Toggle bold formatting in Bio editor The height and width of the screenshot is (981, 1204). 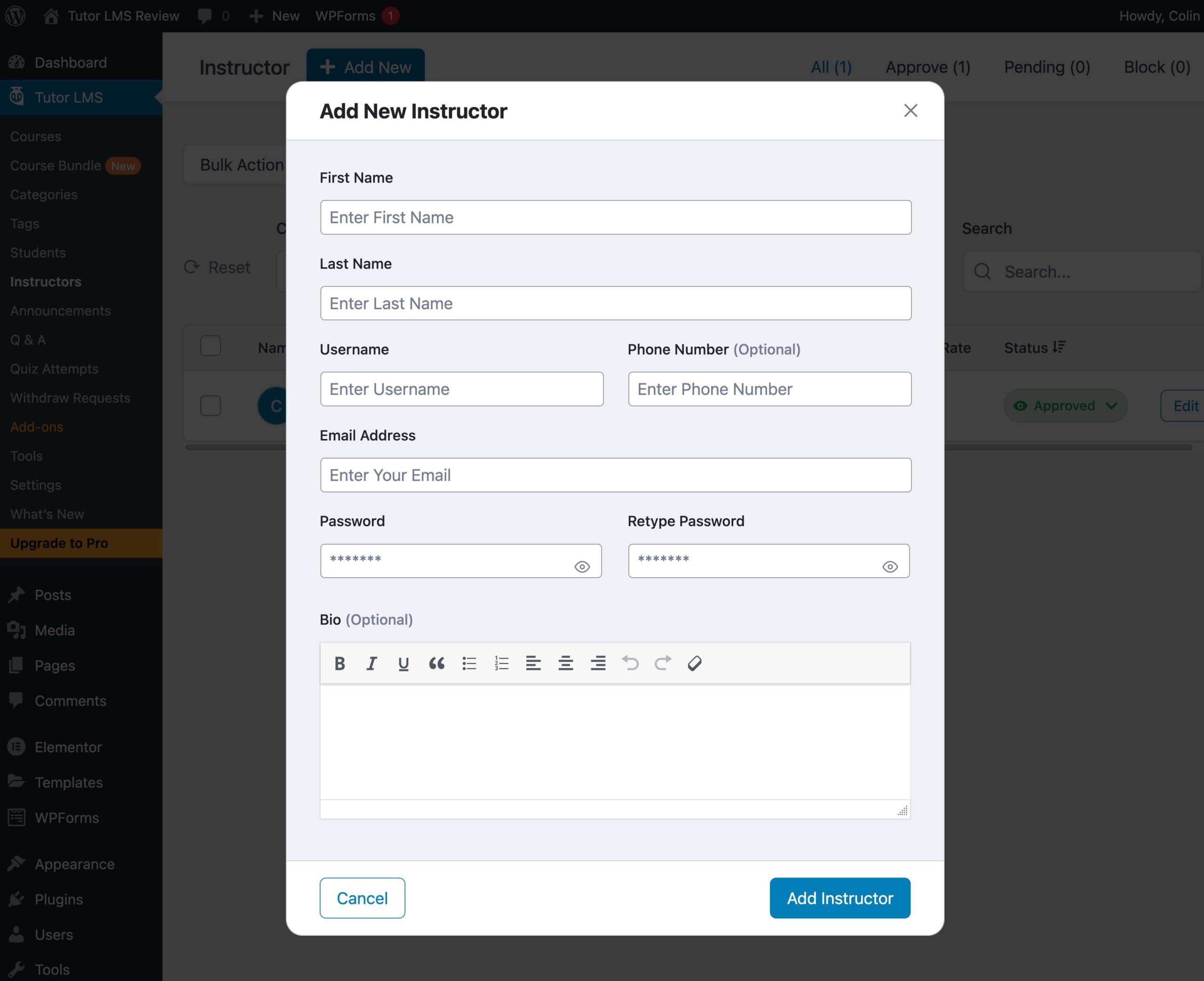(340, 663)
